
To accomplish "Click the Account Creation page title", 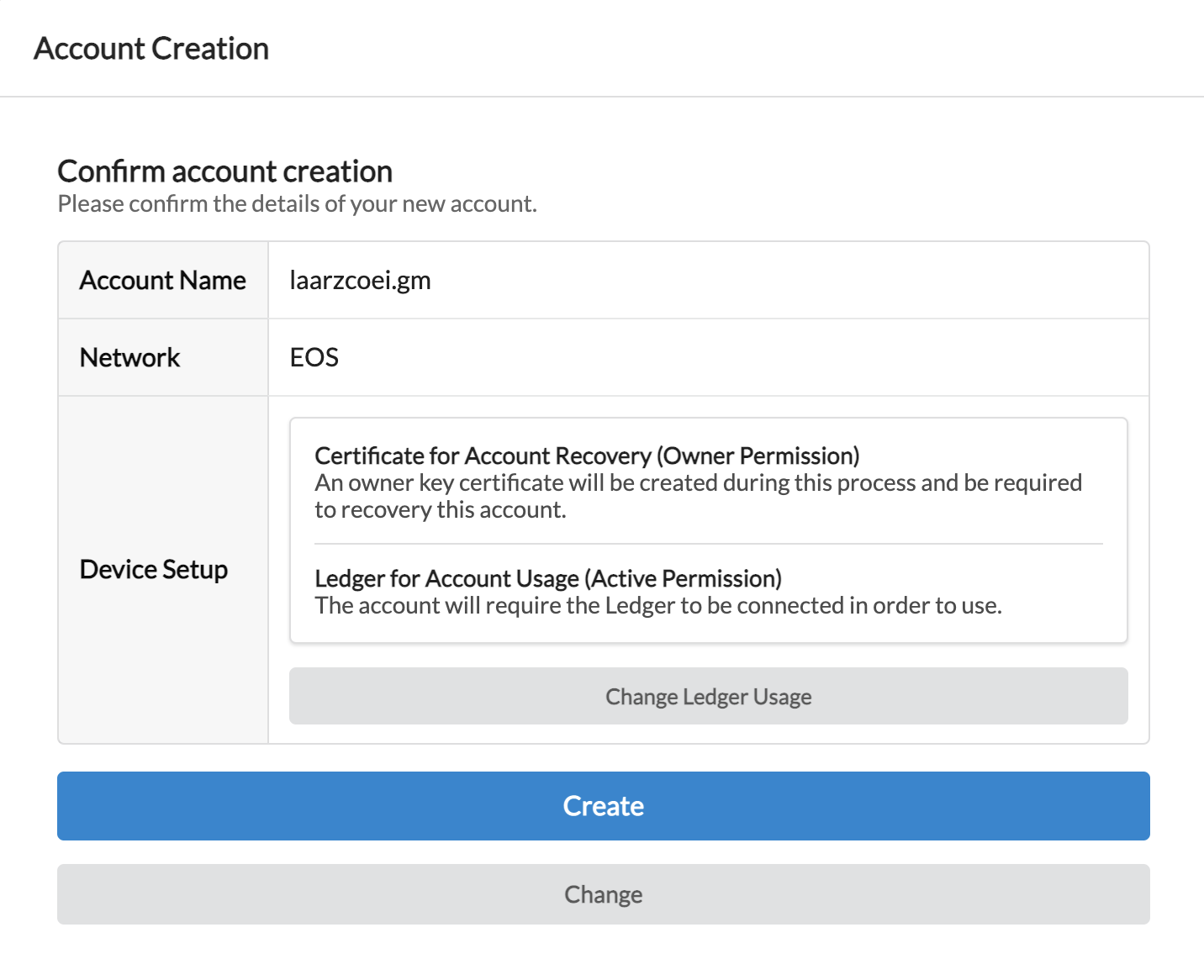I will (151, 49).
